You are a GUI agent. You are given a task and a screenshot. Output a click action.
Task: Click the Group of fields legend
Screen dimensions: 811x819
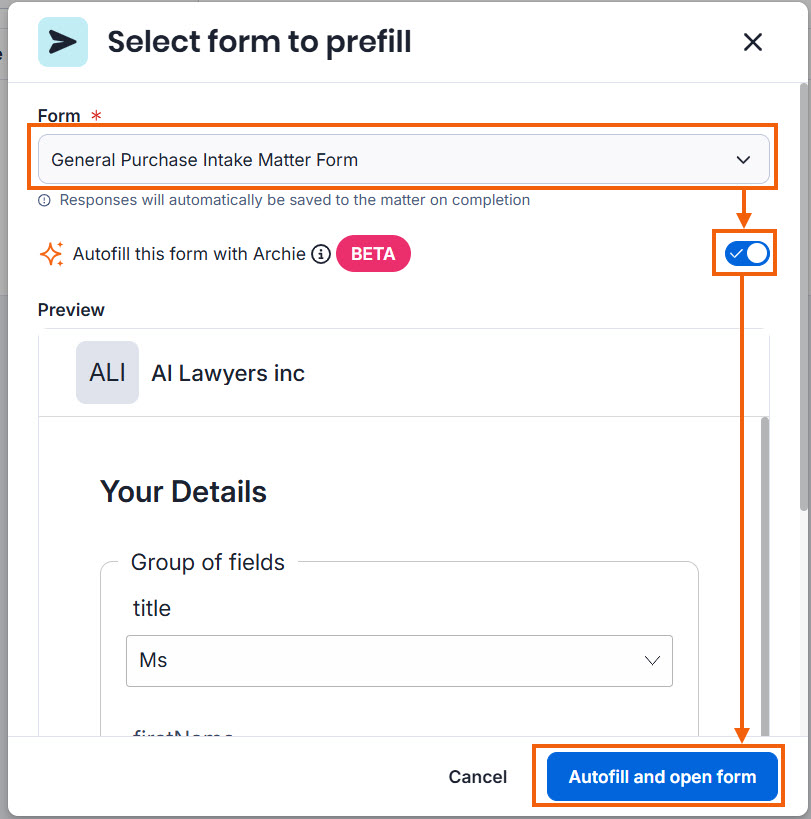tap(208, 563)
